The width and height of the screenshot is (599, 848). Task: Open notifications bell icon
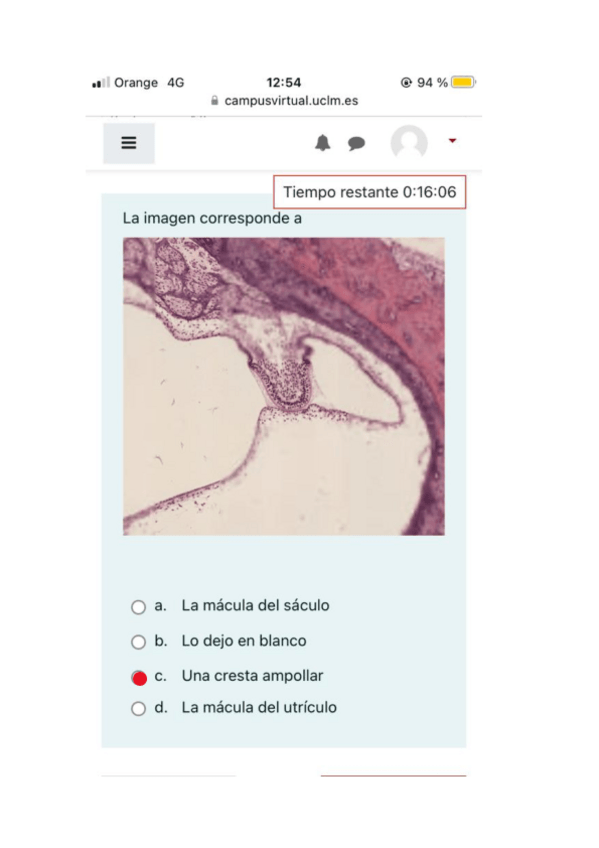coord(323,143)
